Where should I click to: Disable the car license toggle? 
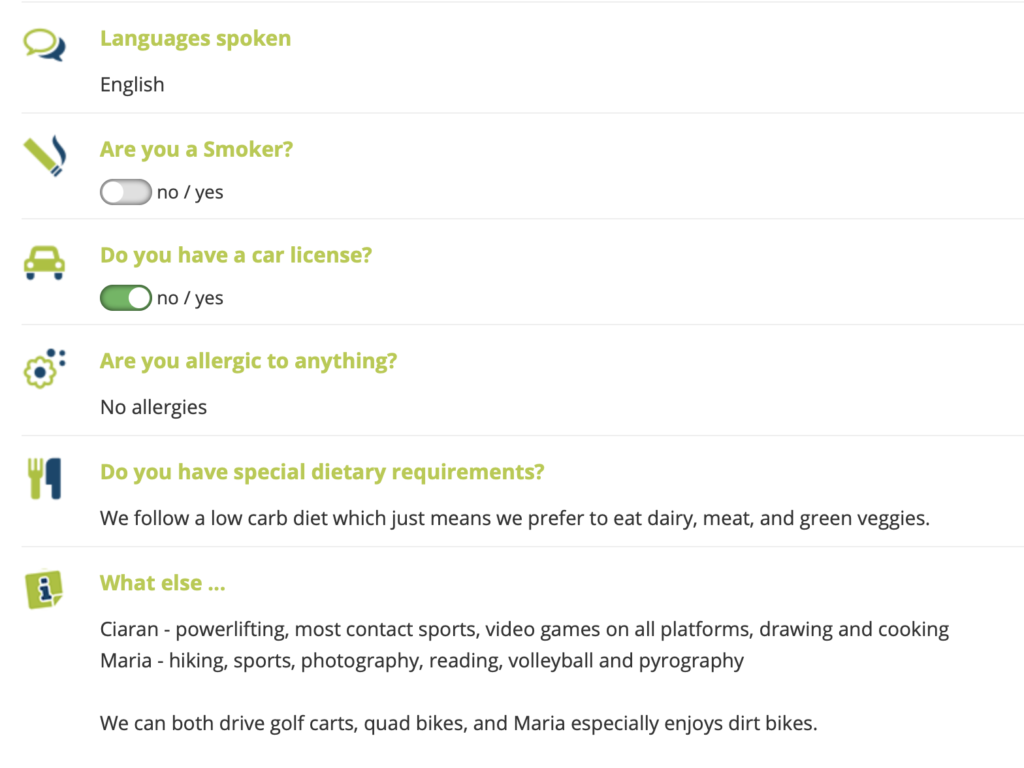(125, 297)
